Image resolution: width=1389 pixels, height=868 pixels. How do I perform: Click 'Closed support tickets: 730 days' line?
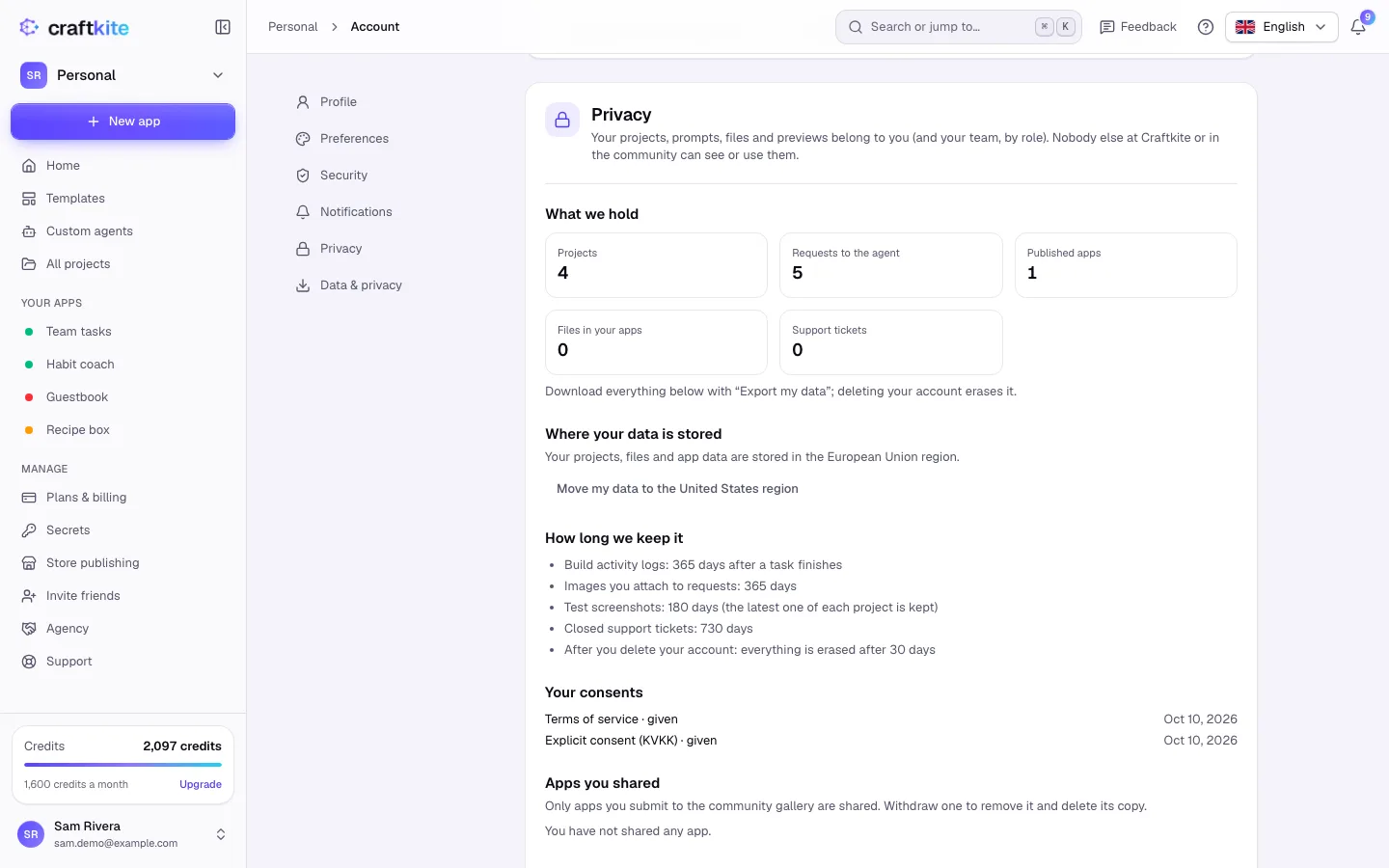click(x=659, y=629)
